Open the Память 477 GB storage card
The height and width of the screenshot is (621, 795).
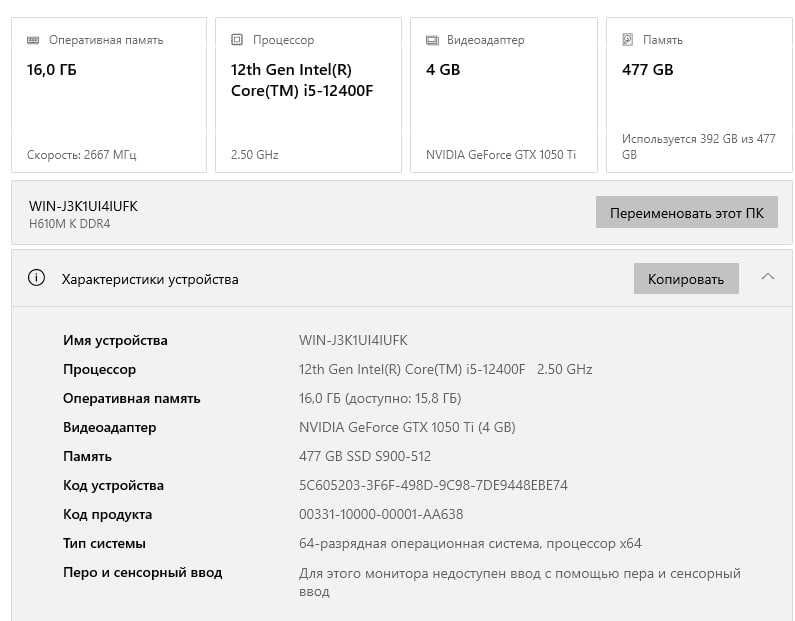coord(699,95)
